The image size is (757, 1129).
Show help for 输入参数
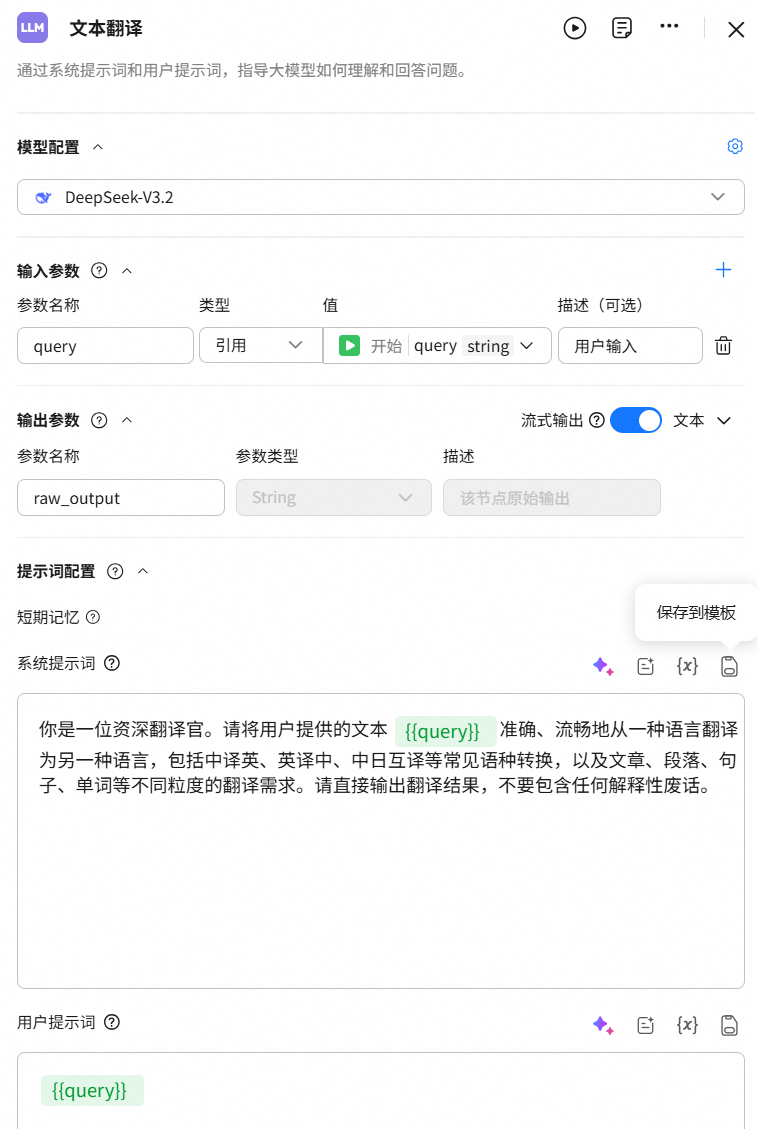click(x=99, y=271)
